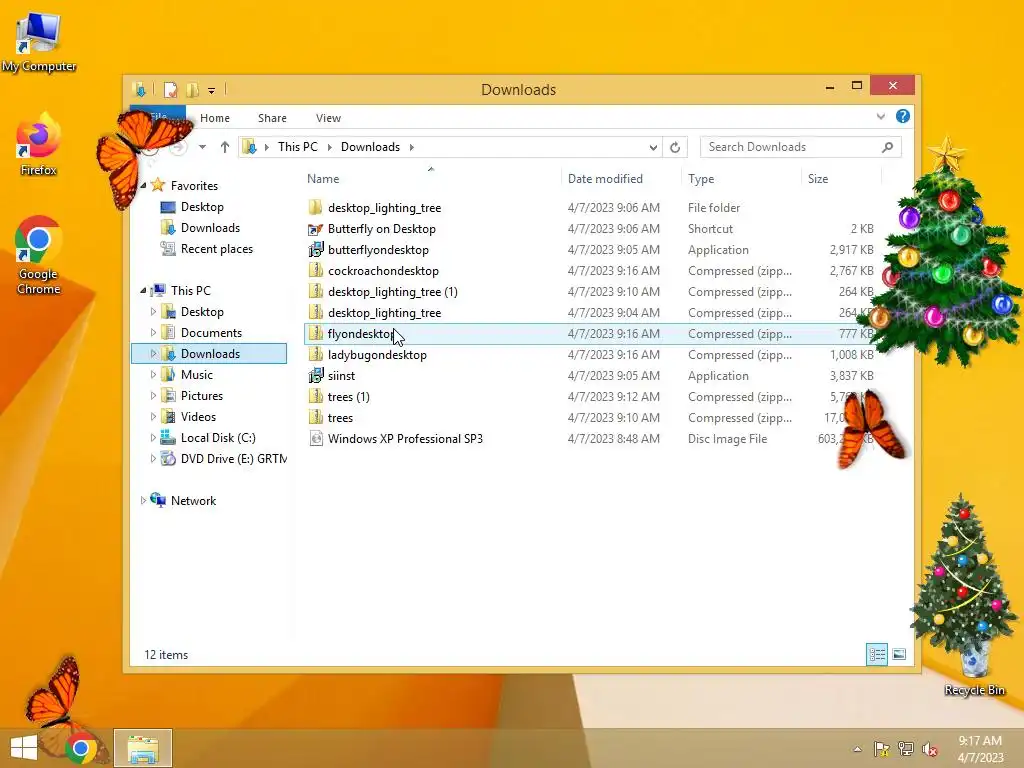
Task: Expand Local Disk (C:) node
Action: pyautogui.click(x=153, y=438)
